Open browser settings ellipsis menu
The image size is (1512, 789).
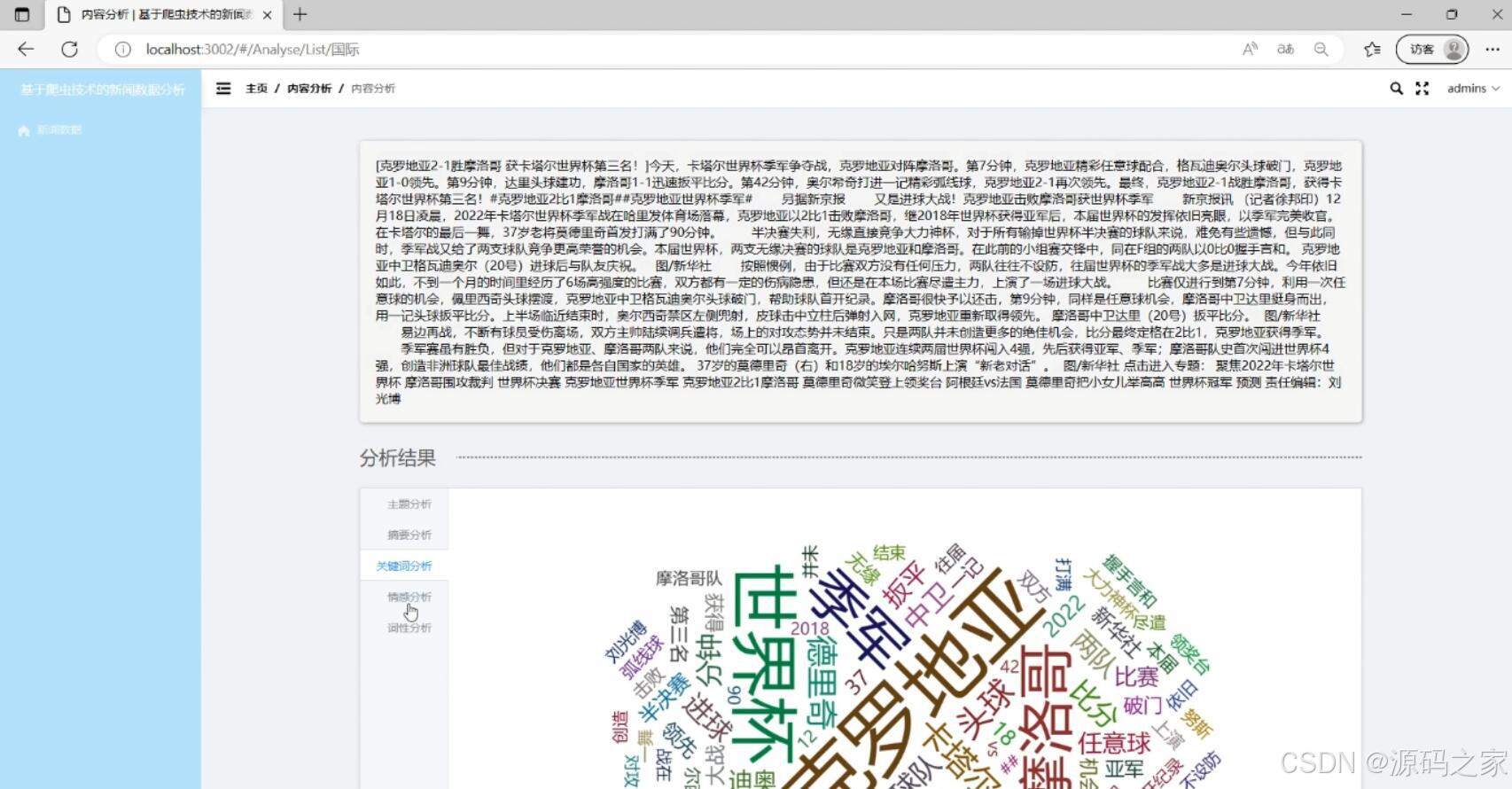click(x=1493, y=50)
